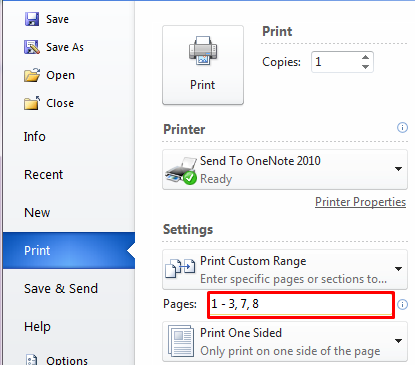Click the Save As icon
This screenshot has width=415, height=365.
[x=32, y=47]
